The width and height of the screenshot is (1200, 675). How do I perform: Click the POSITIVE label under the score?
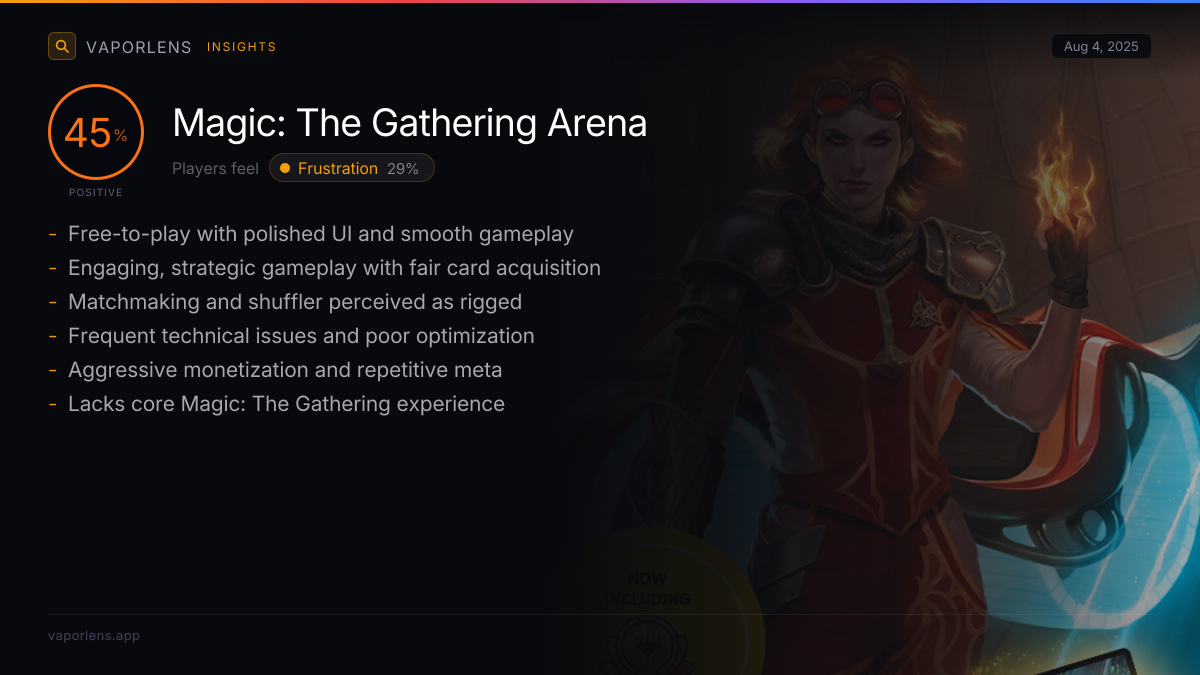[x=96, y=192]
